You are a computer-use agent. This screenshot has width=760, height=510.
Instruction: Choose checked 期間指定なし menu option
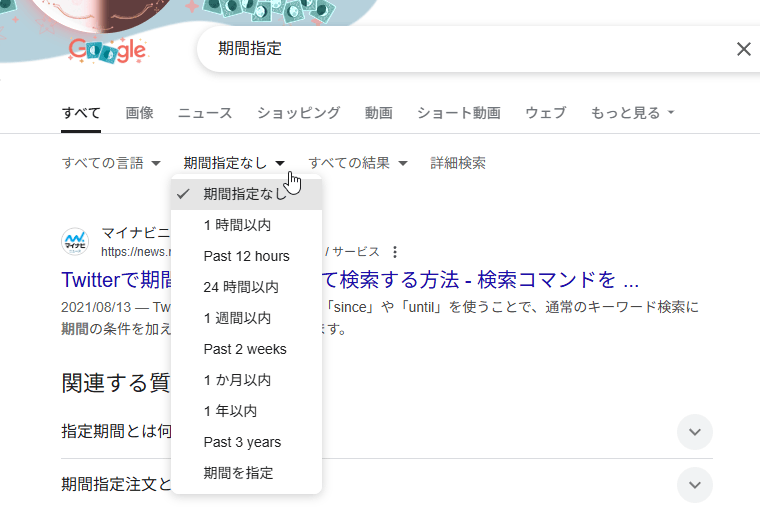click(247, 194)
